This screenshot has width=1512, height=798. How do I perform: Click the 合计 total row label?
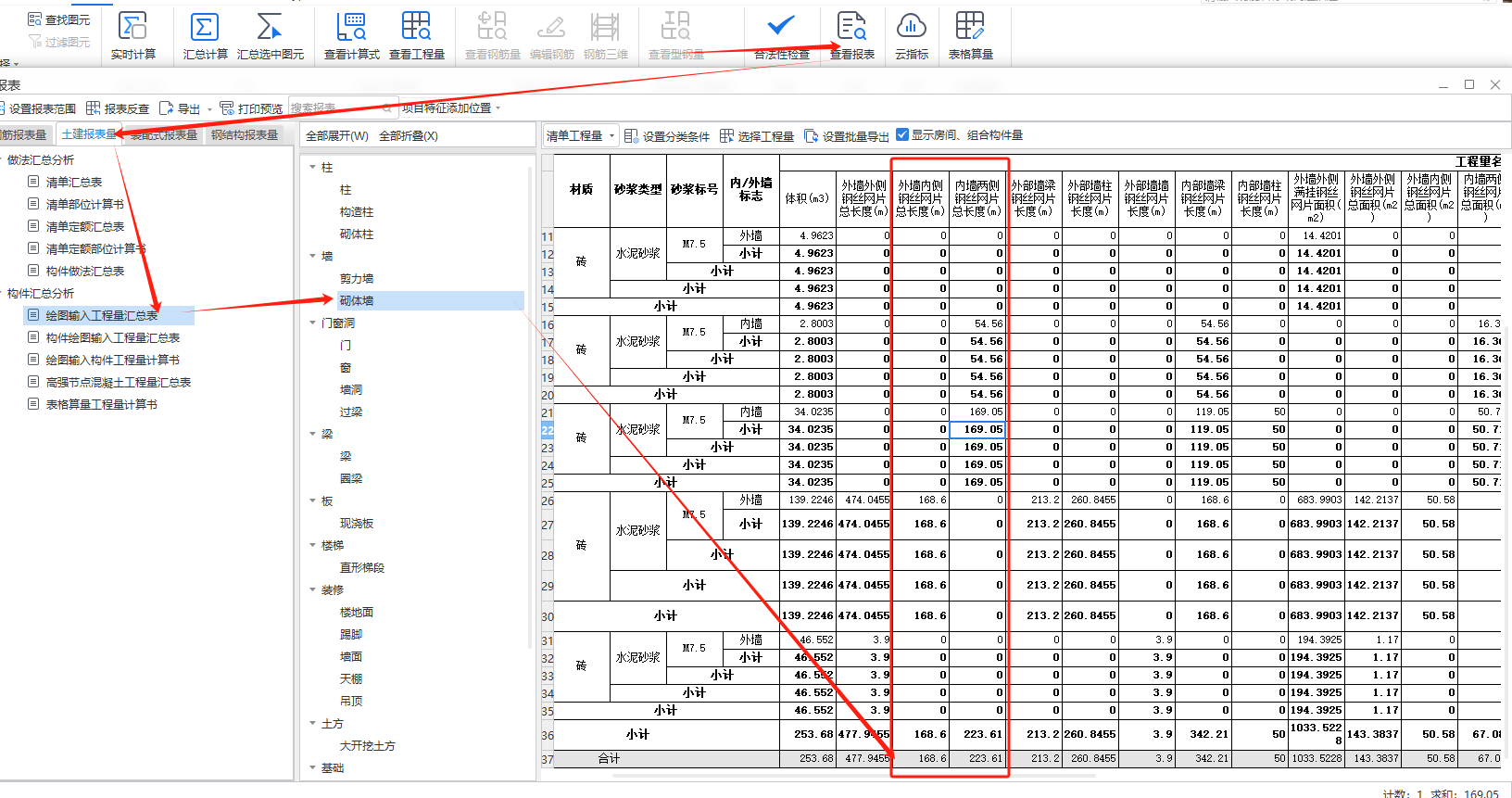pos(609,758)
